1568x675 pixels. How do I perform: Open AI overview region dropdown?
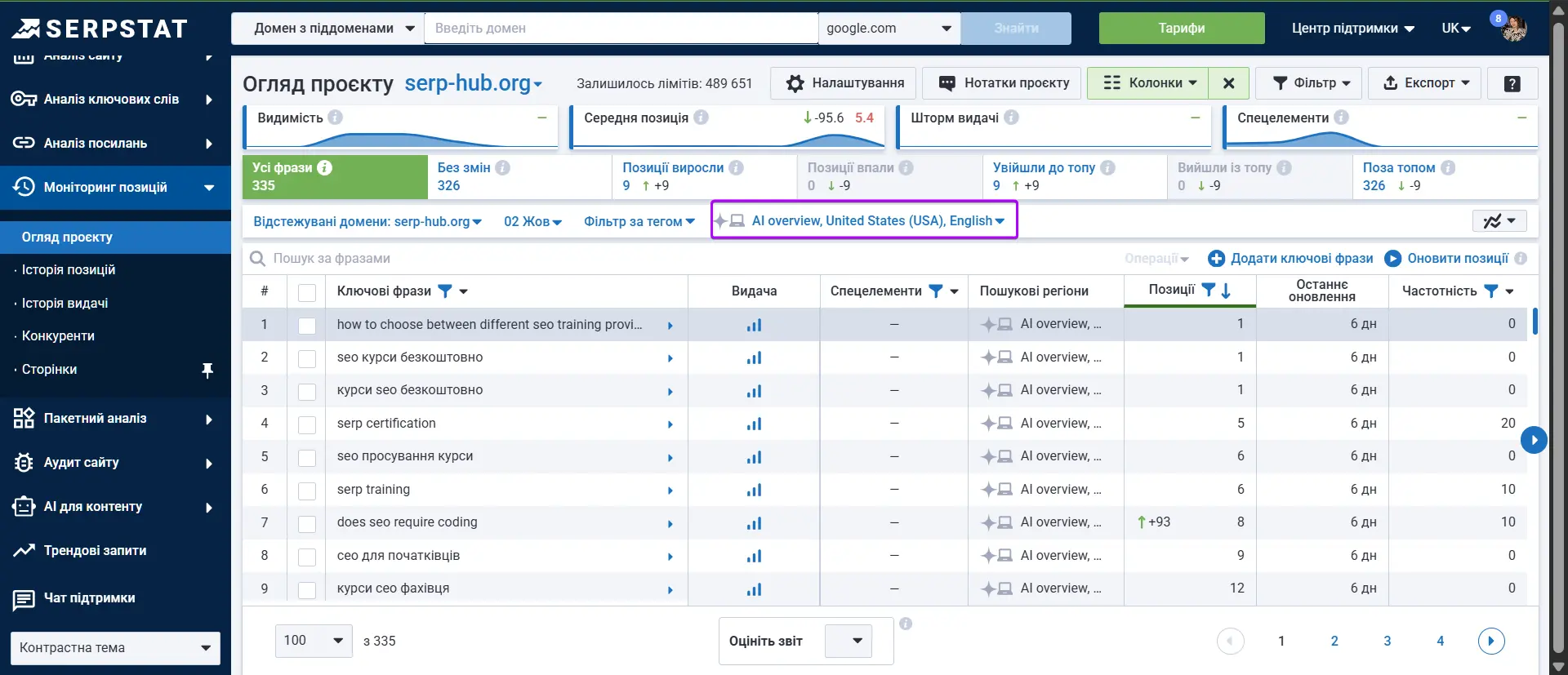(864, 220)
